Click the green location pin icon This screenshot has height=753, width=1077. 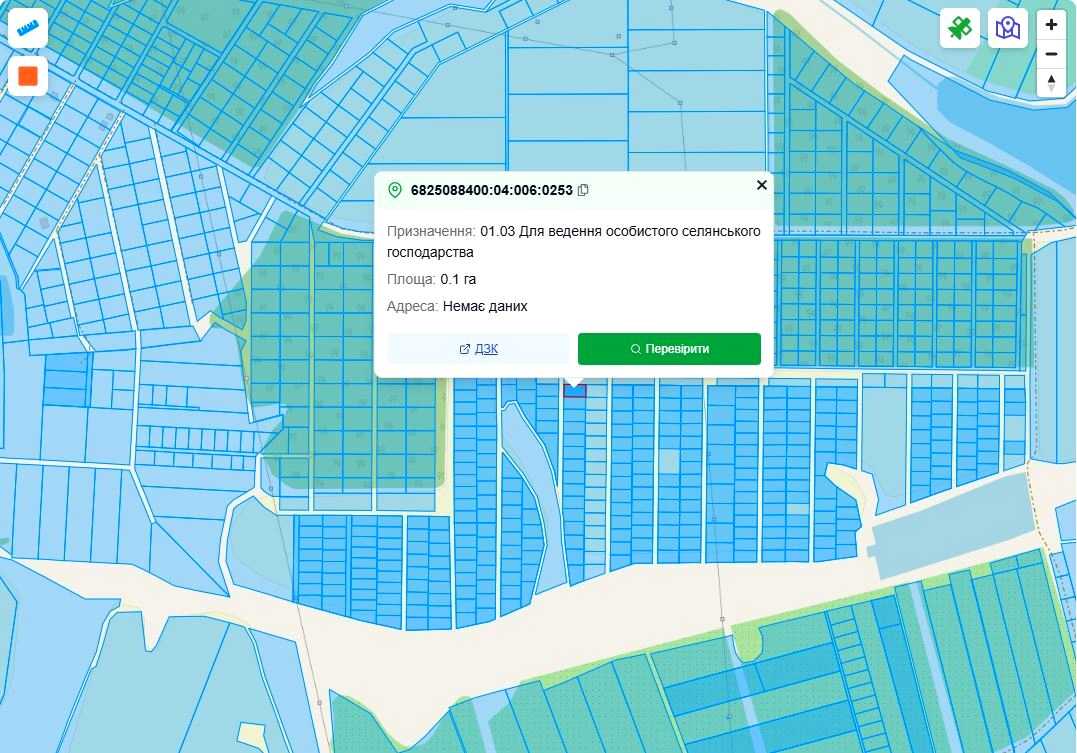click(395, 190)
